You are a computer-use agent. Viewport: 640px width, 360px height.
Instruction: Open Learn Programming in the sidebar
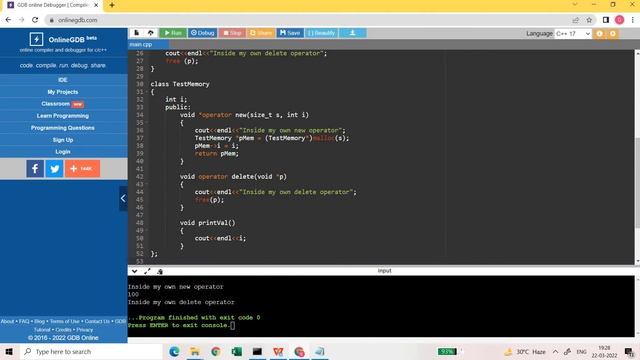[x=63, y=116]
